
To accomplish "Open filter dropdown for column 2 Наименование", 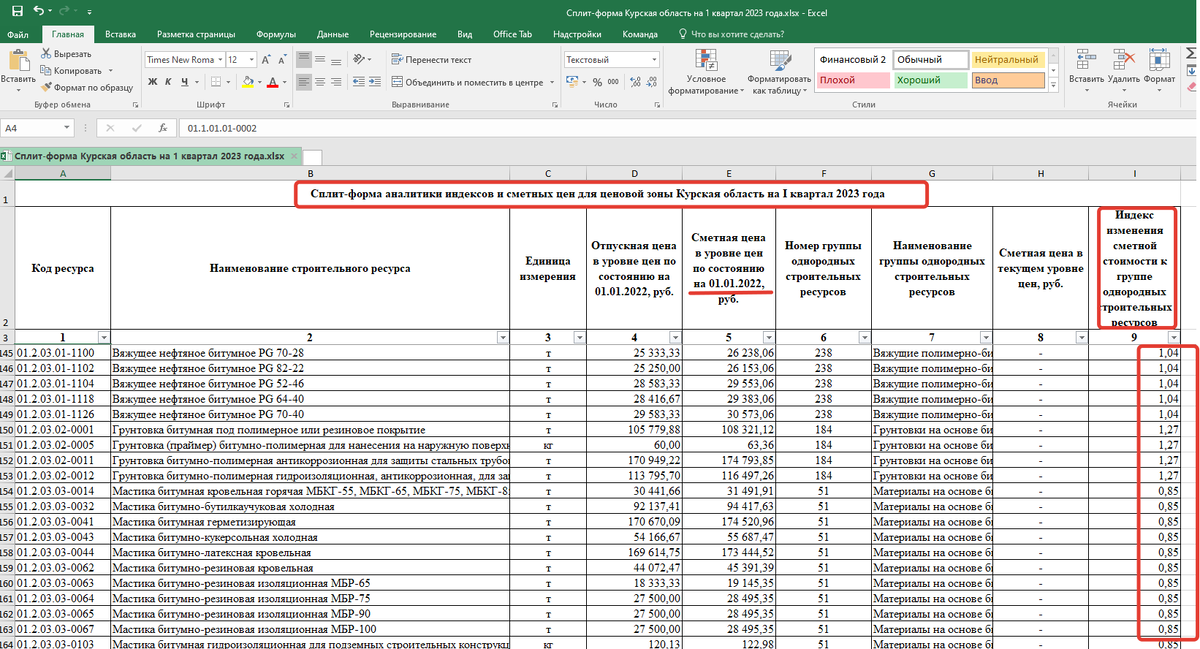I will coord(501,338).
